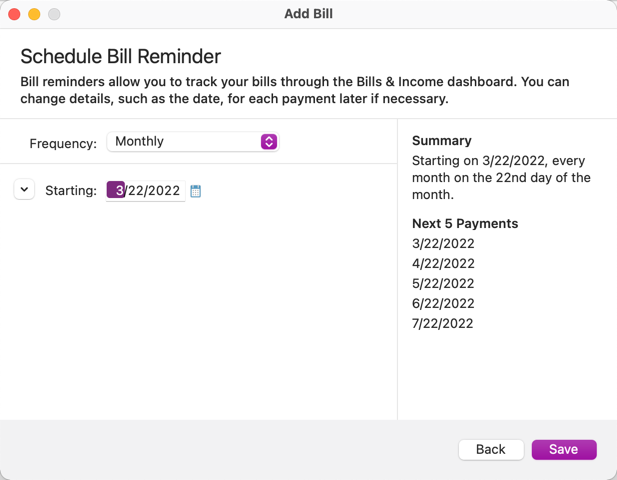Screen dimensions: 617x480
Task: Minimize the Add Bill window
Action: point(34,14)
